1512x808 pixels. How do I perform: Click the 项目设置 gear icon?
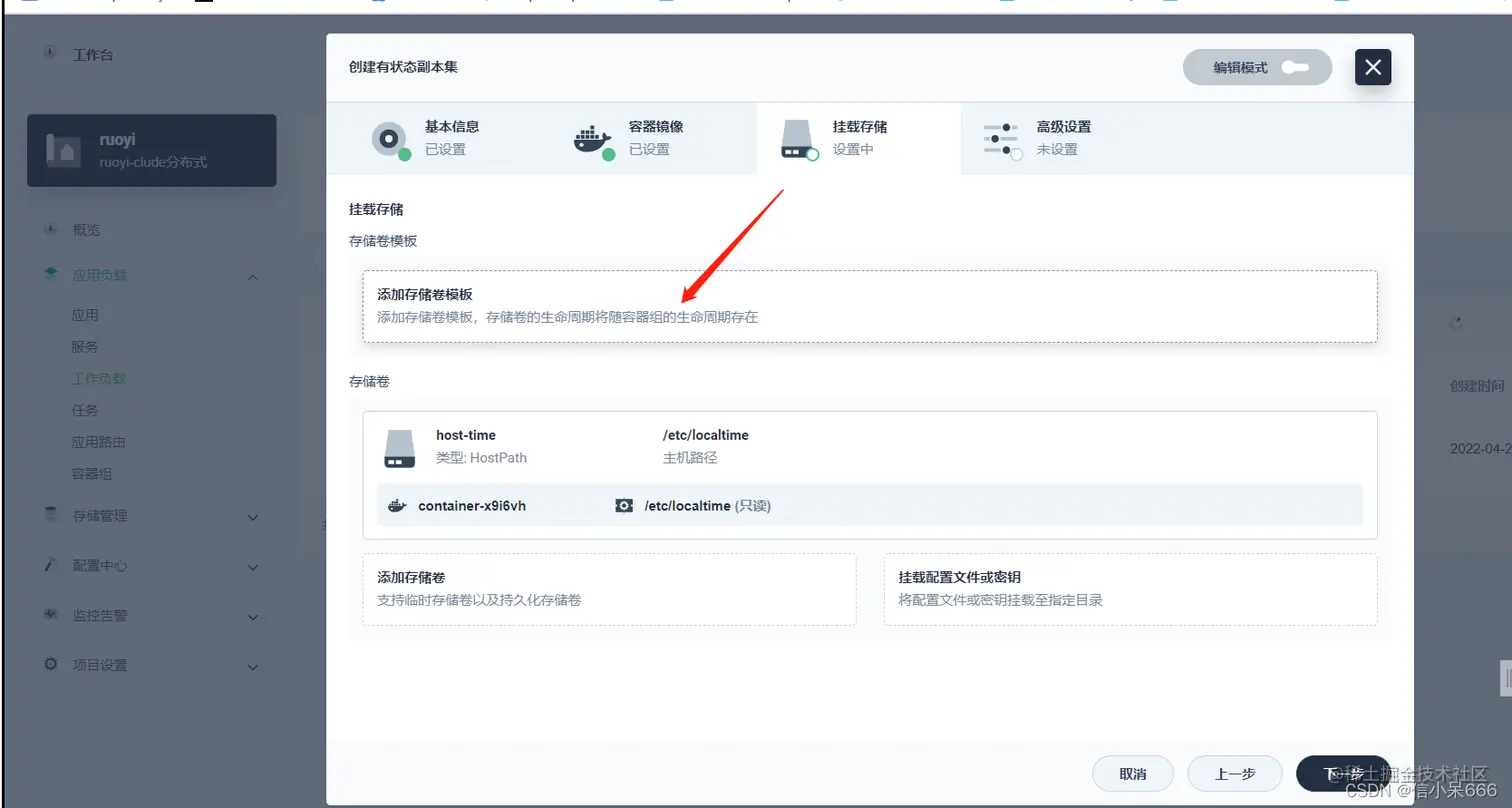[x=50, y=664]
